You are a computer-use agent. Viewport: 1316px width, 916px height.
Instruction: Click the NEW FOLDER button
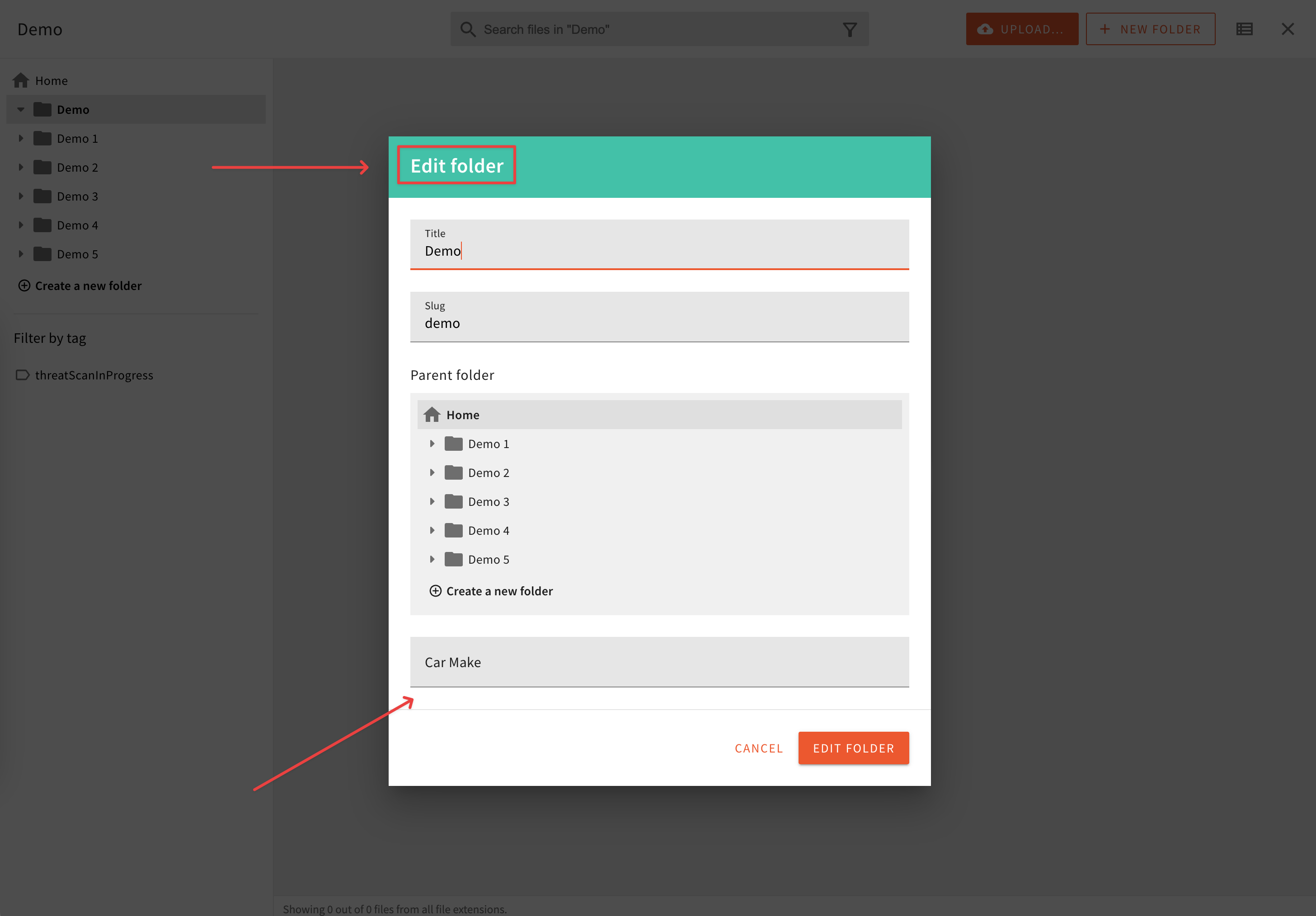pyautogui.click(x=1150, y=28)
